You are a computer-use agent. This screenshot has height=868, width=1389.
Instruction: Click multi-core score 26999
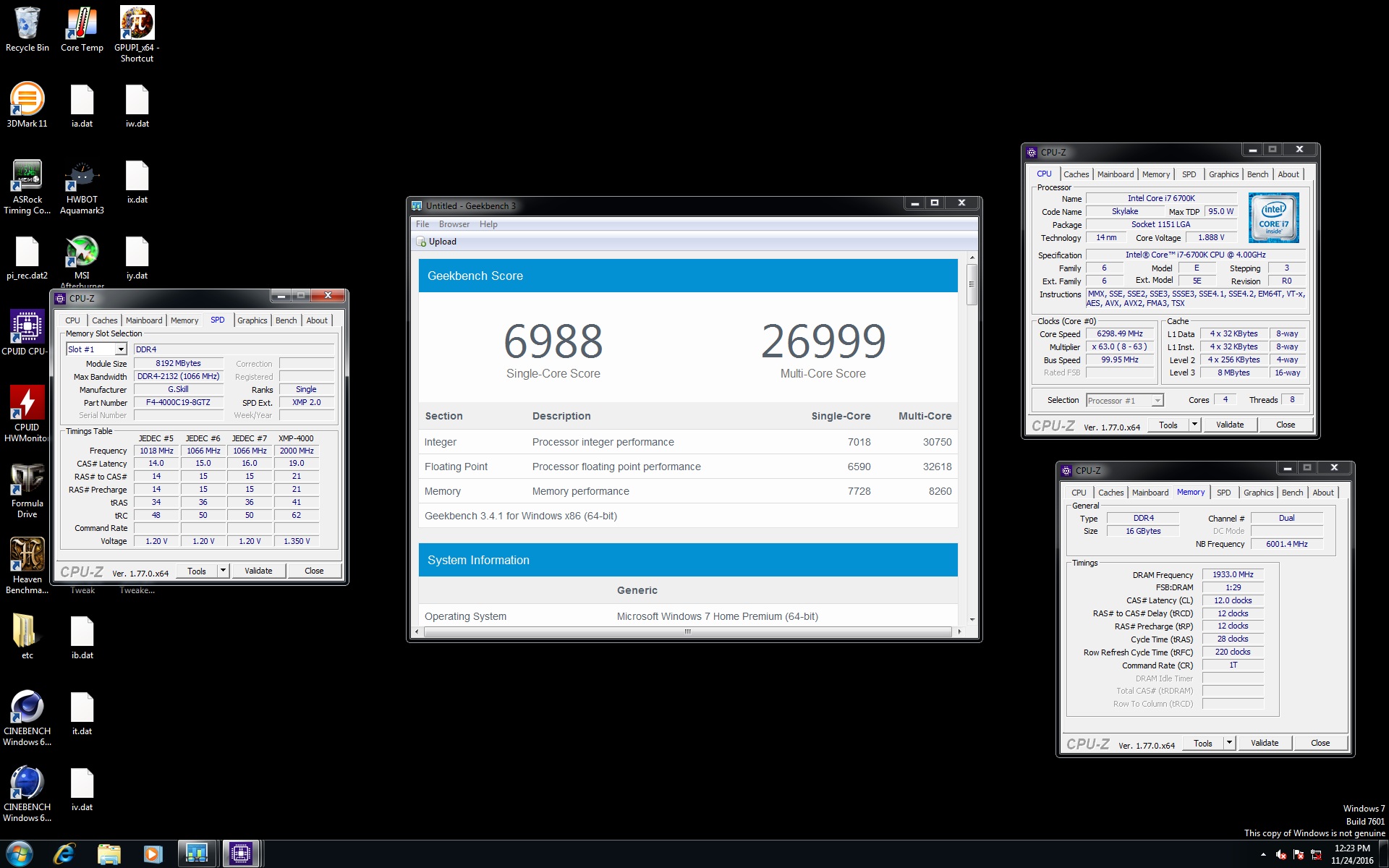[x=823, y=341]
